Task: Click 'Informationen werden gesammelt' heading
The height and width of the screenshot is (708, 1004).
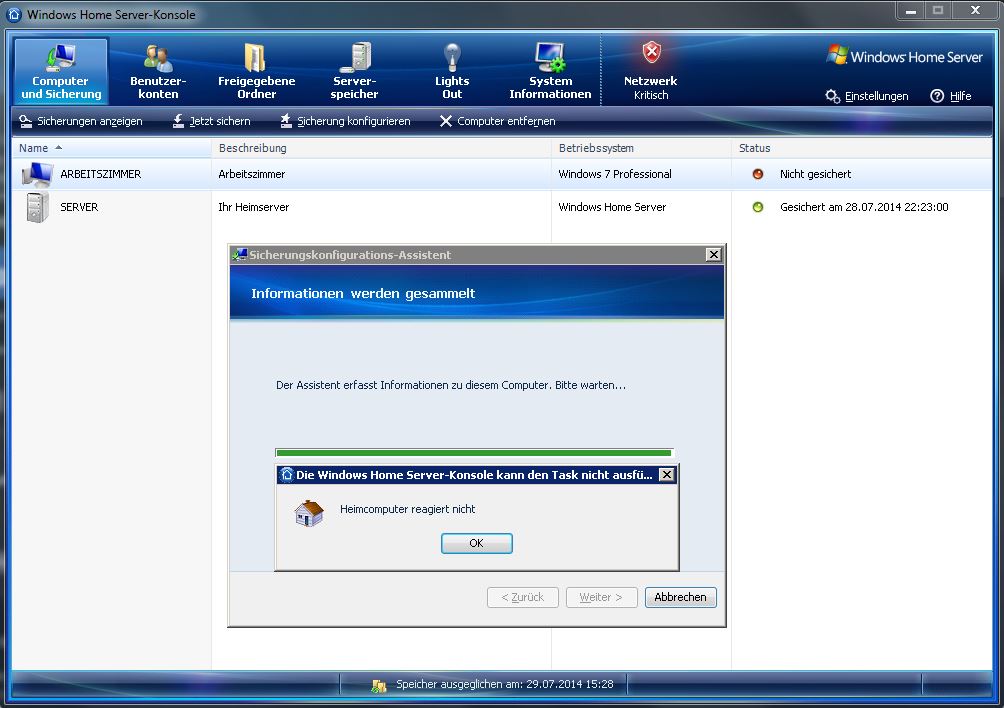Action: 363,293
